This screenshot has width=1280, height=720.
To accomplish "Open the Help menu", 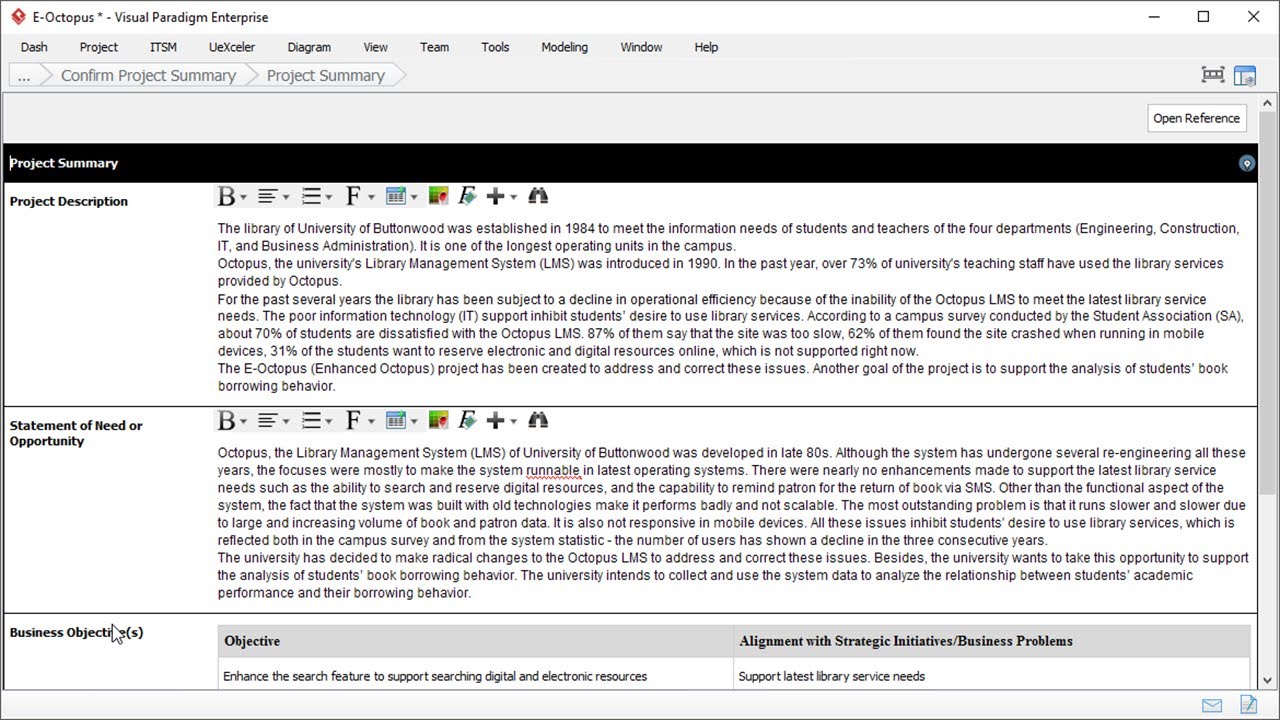I will [x=706, y=47].
